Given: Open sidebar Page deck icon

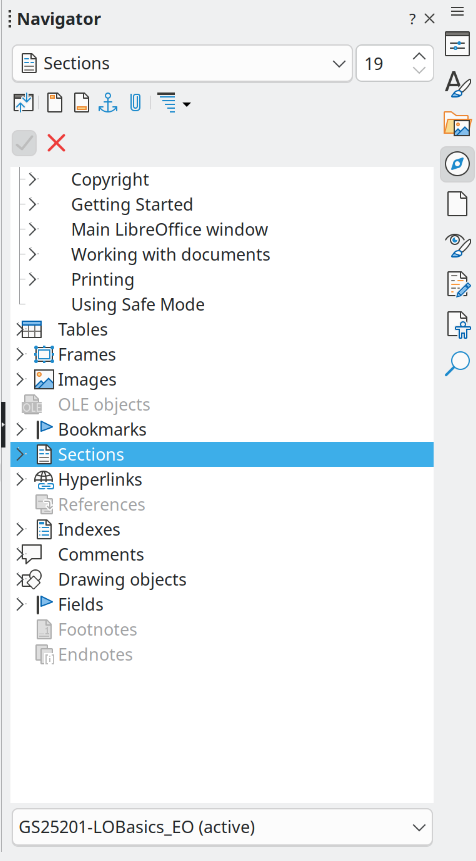Looking at the screenshot, I should pyautogui.click(x=457, y=204).
